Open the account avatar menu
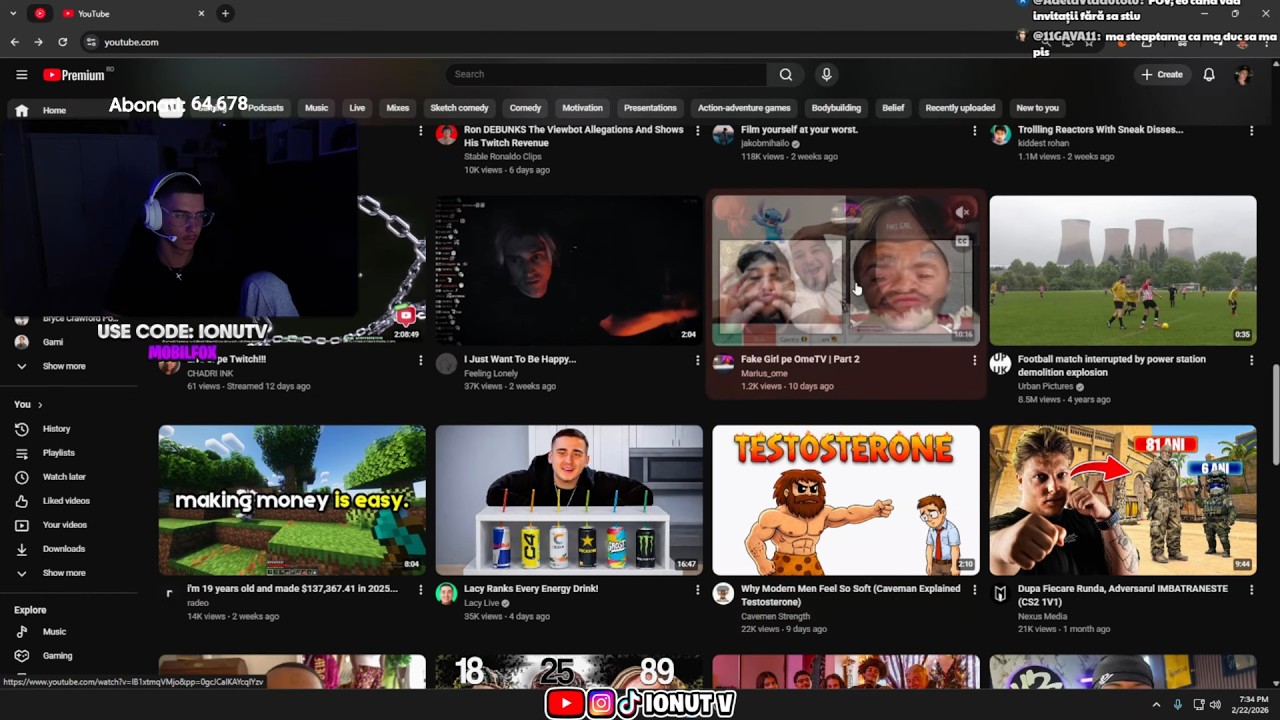1280x720 pixels. point(1243,75)
